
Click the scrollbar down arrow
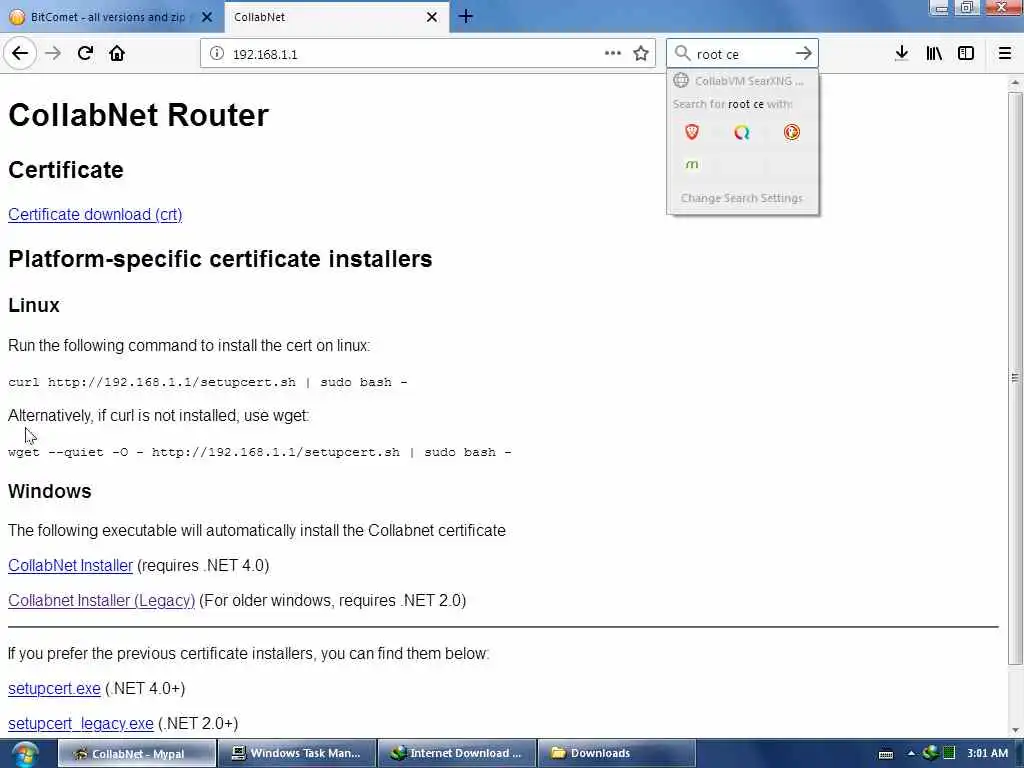coord(1016,731)
